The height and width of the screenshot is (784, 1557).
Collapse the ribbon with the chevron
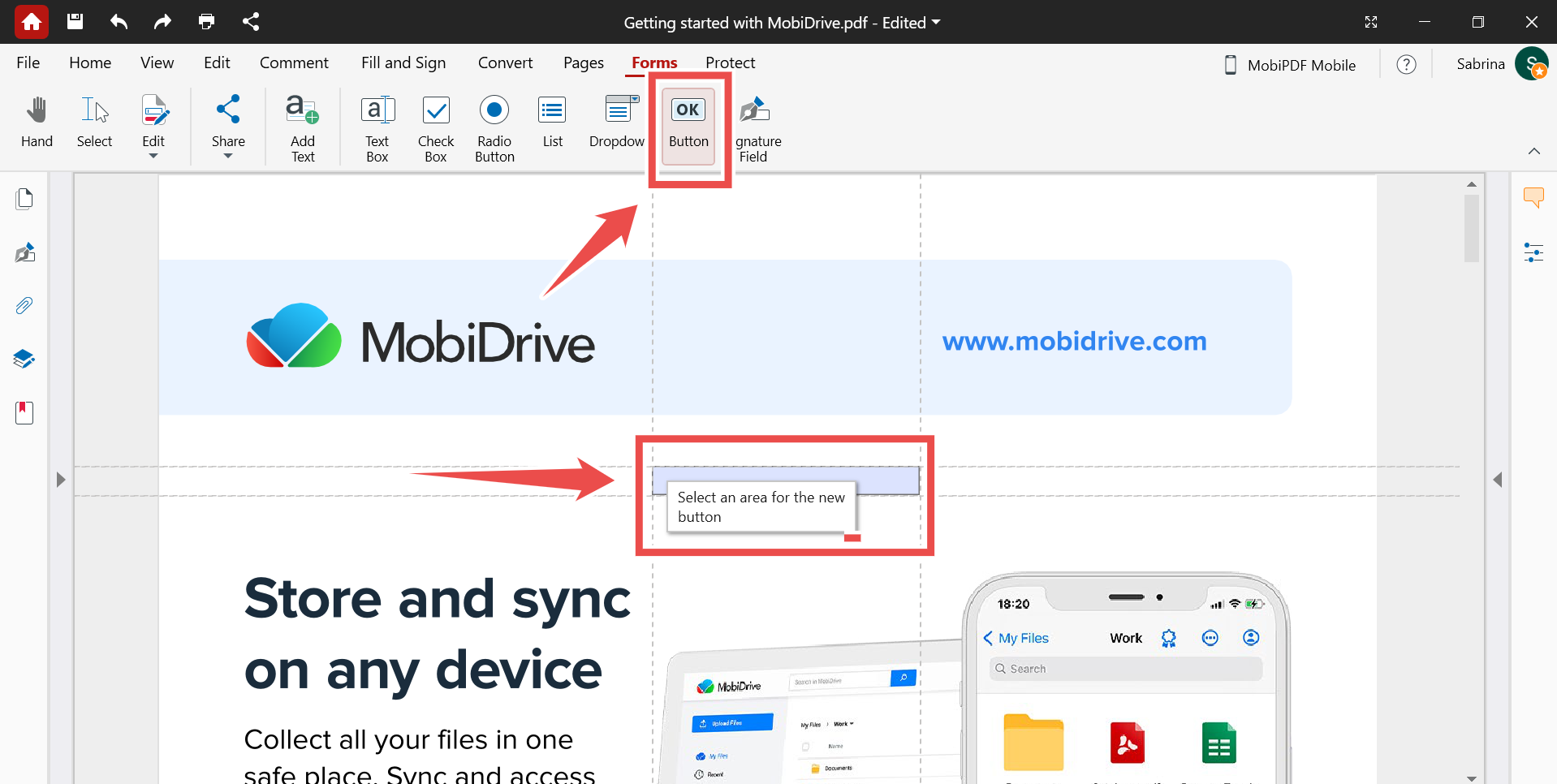click(1533, 151)
